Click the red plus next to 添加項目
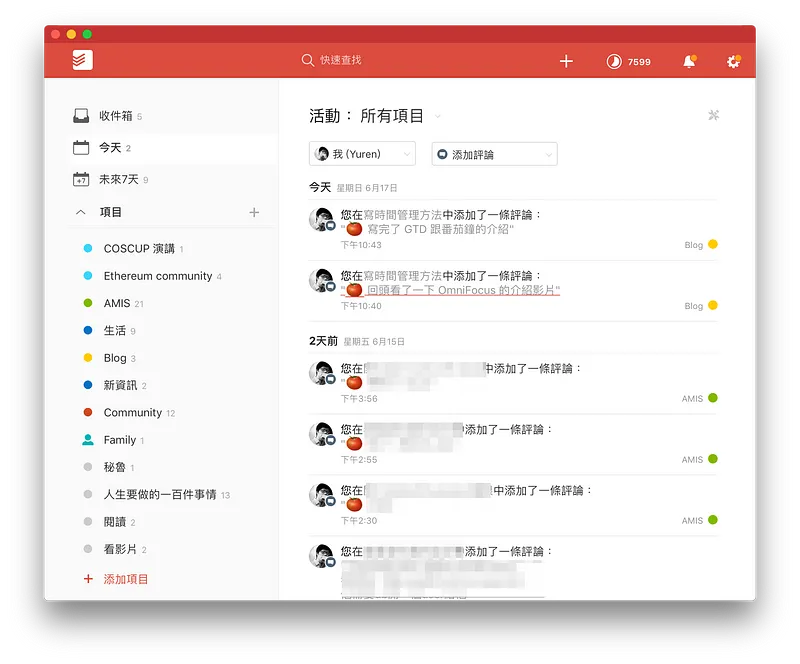 coord(88,579)
